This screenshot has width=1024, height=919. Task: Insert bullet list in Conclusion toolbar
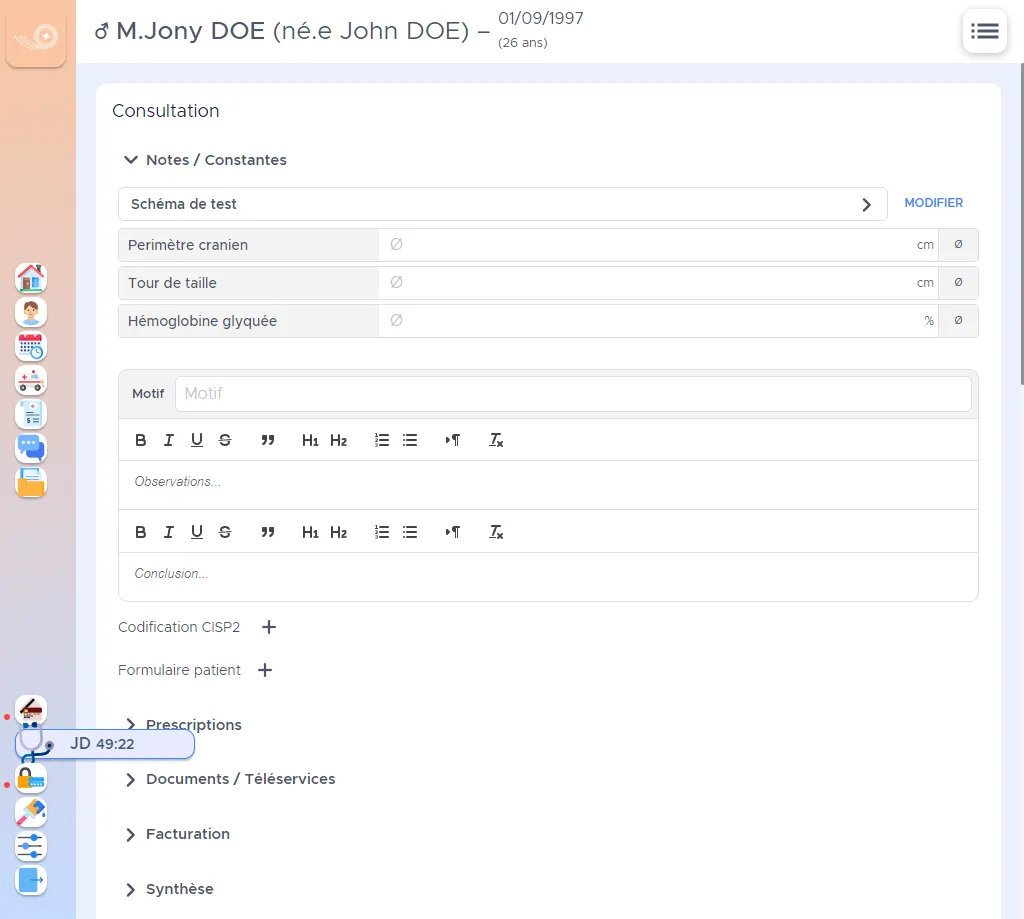(410, 532)
